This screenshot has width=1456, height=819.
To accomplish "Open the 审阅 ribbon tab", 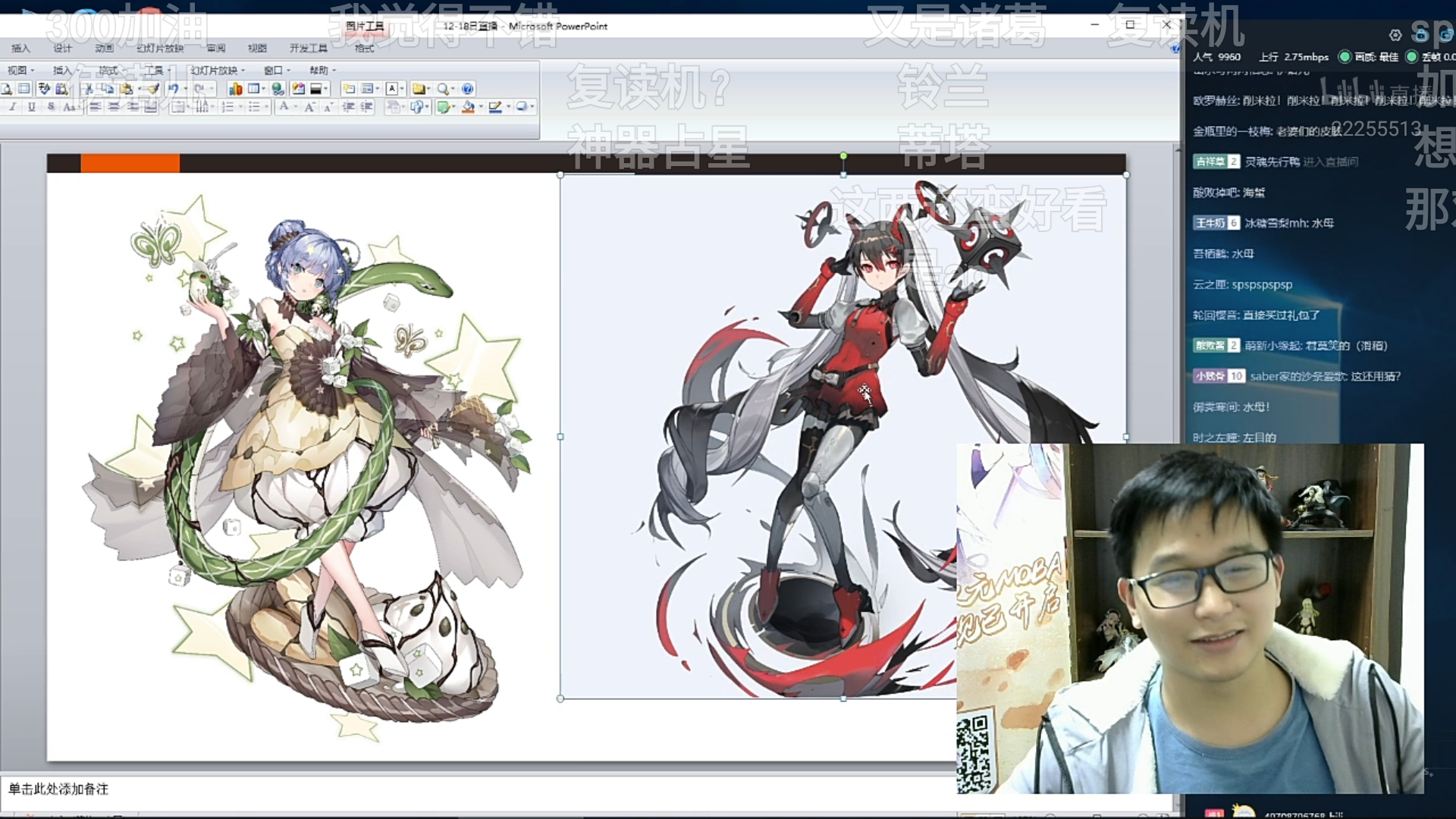I will [x=216, y=49].
